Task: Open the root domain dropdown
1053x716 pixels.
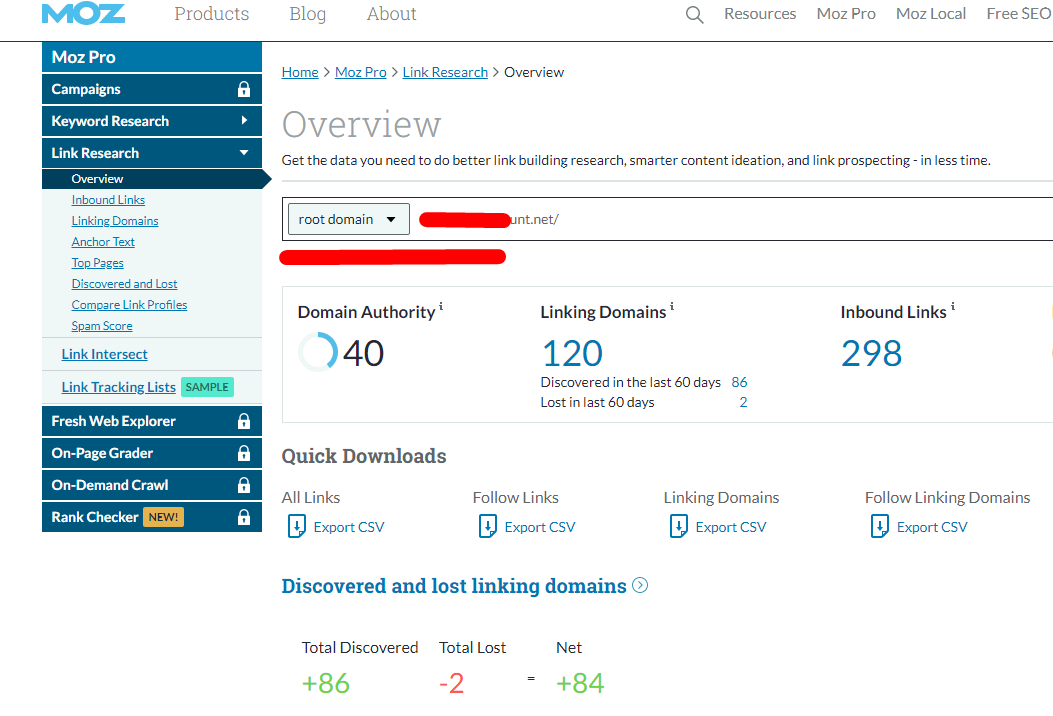Action: [x=348, y=220]
